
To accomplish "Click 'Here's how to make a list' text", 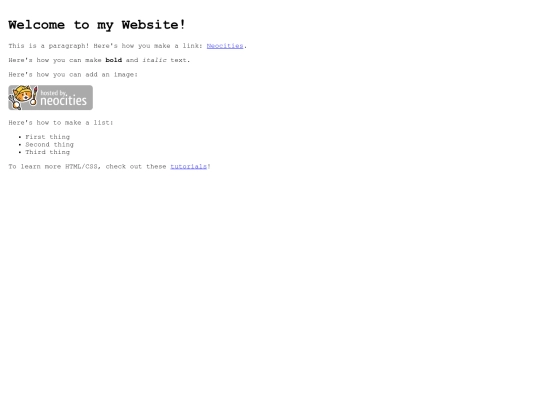I will (61, 123).
